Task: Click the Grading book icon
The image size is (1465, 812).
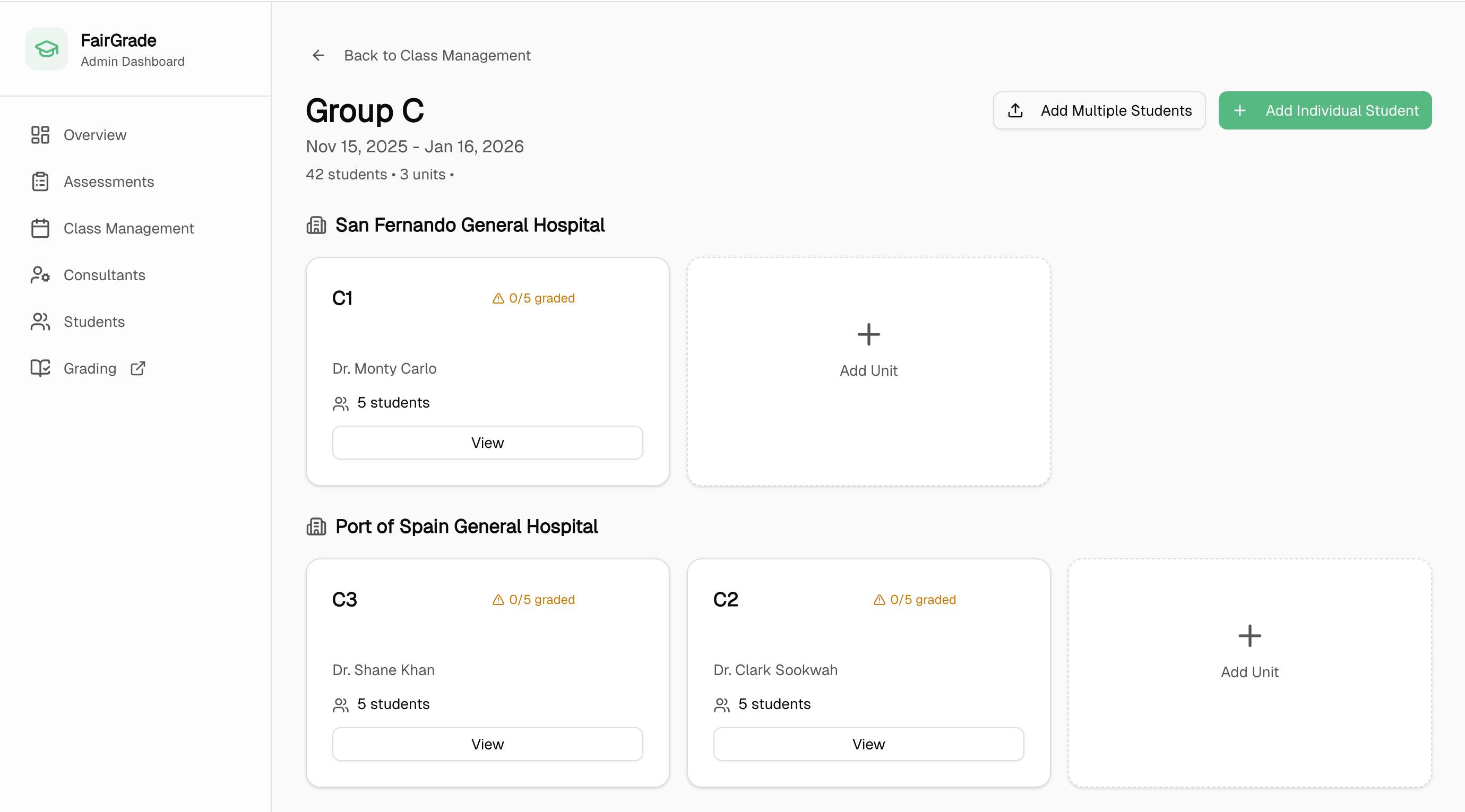Action: pos(40,368)
